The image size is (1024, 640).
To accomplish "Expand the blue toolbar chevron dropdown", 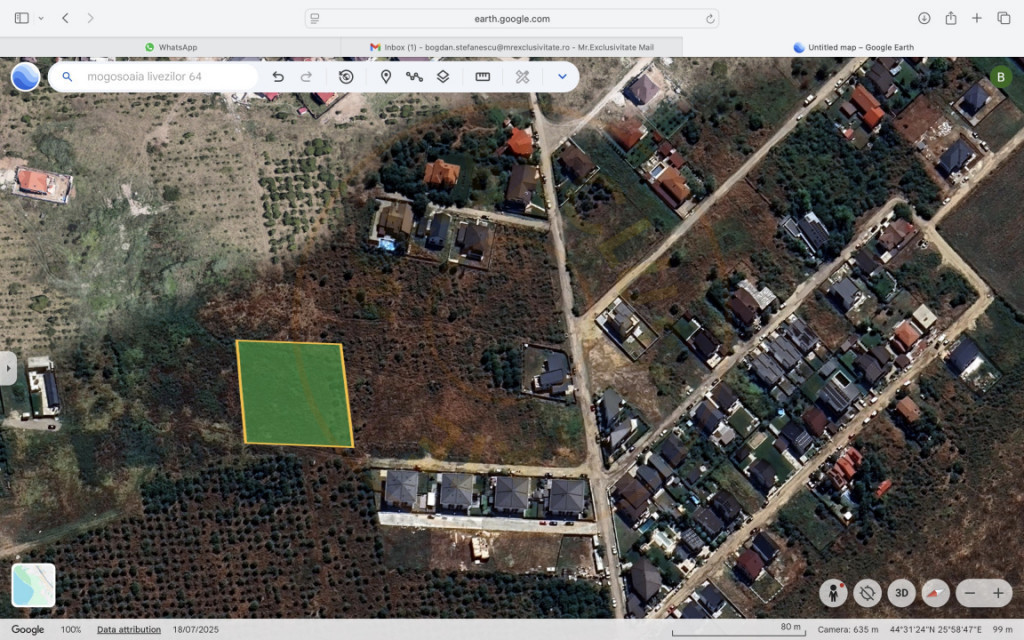I will point(562,76).
